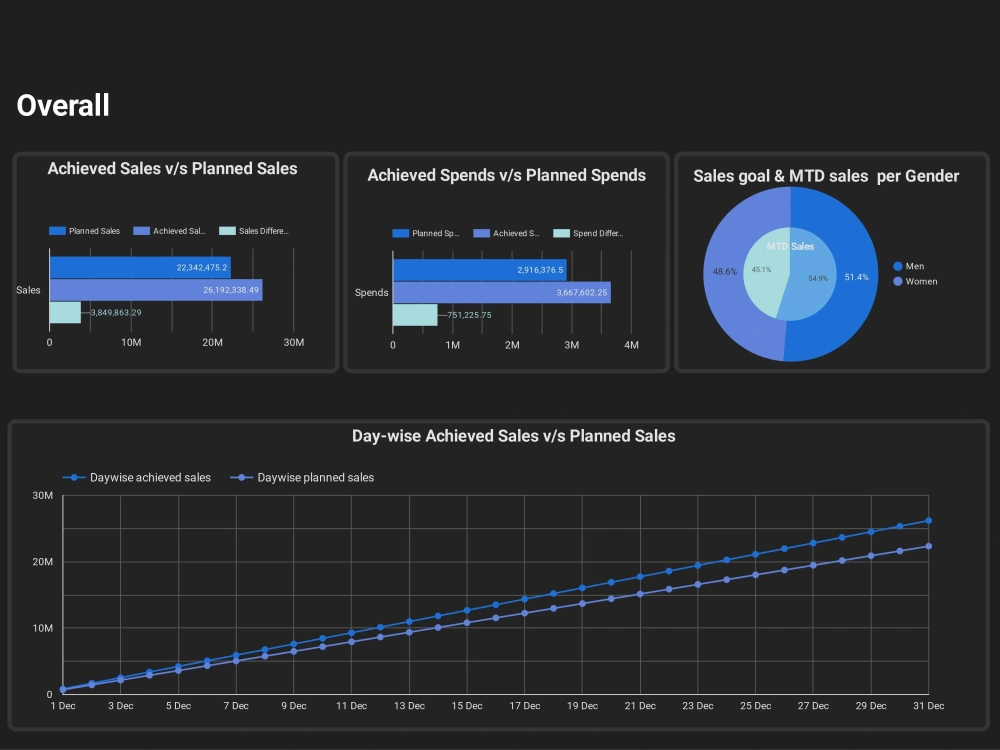1000x750 pixels.
Task: Select the Planned Sales legend swatch
Action: click(57, 230)
